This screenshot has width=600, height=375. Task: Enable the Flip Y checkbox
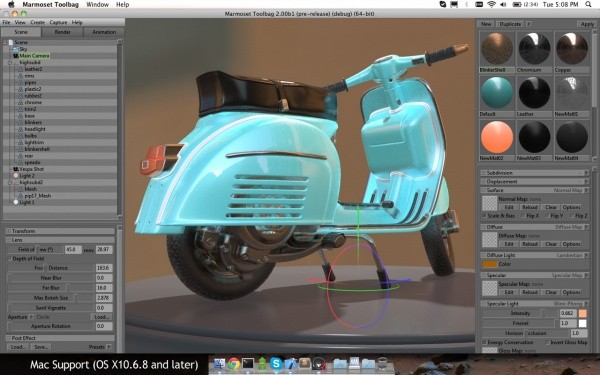click(547, 216)
